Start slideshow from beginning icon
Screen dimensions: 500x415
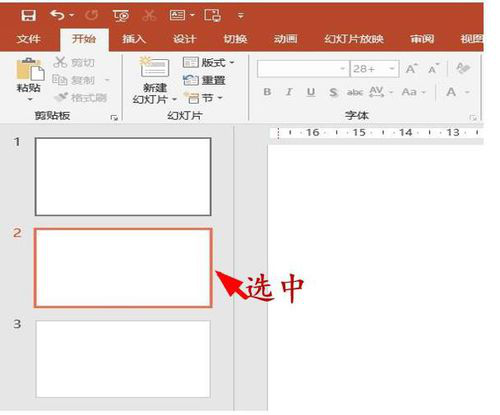pyautogui.click(x=121, y=16)
